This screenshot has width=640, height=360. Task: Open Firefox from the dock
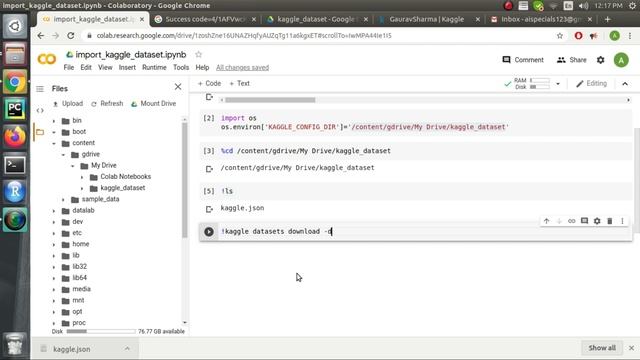pyautogui.click(x=15, y=137)
